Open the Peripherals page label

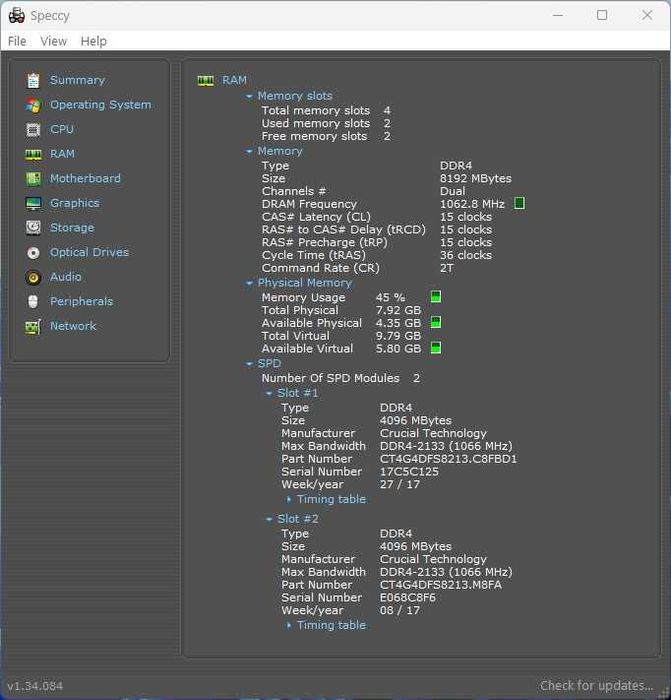point(81,301)
